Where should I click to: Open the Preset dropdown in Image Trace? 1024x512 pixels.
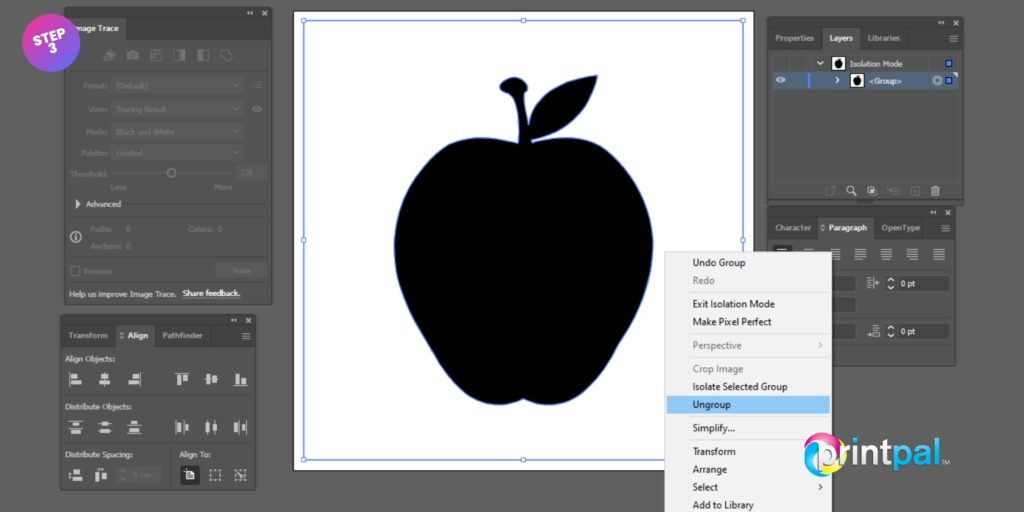pos(178,86)
